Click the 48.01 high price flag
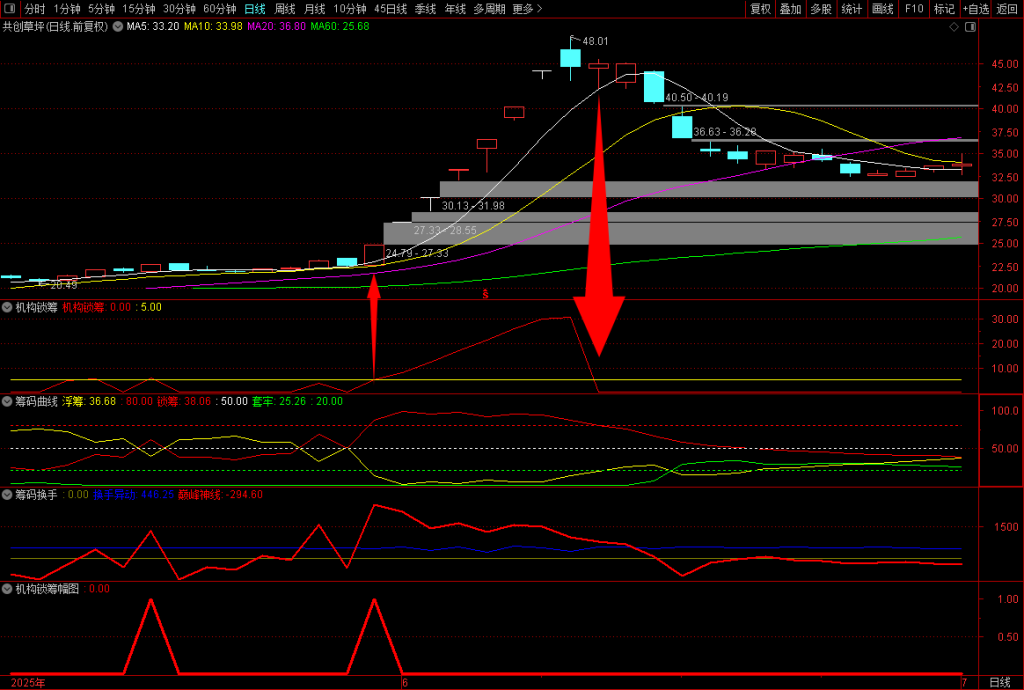The height and width of the screenshot is (690, 1024). [594, 41]
